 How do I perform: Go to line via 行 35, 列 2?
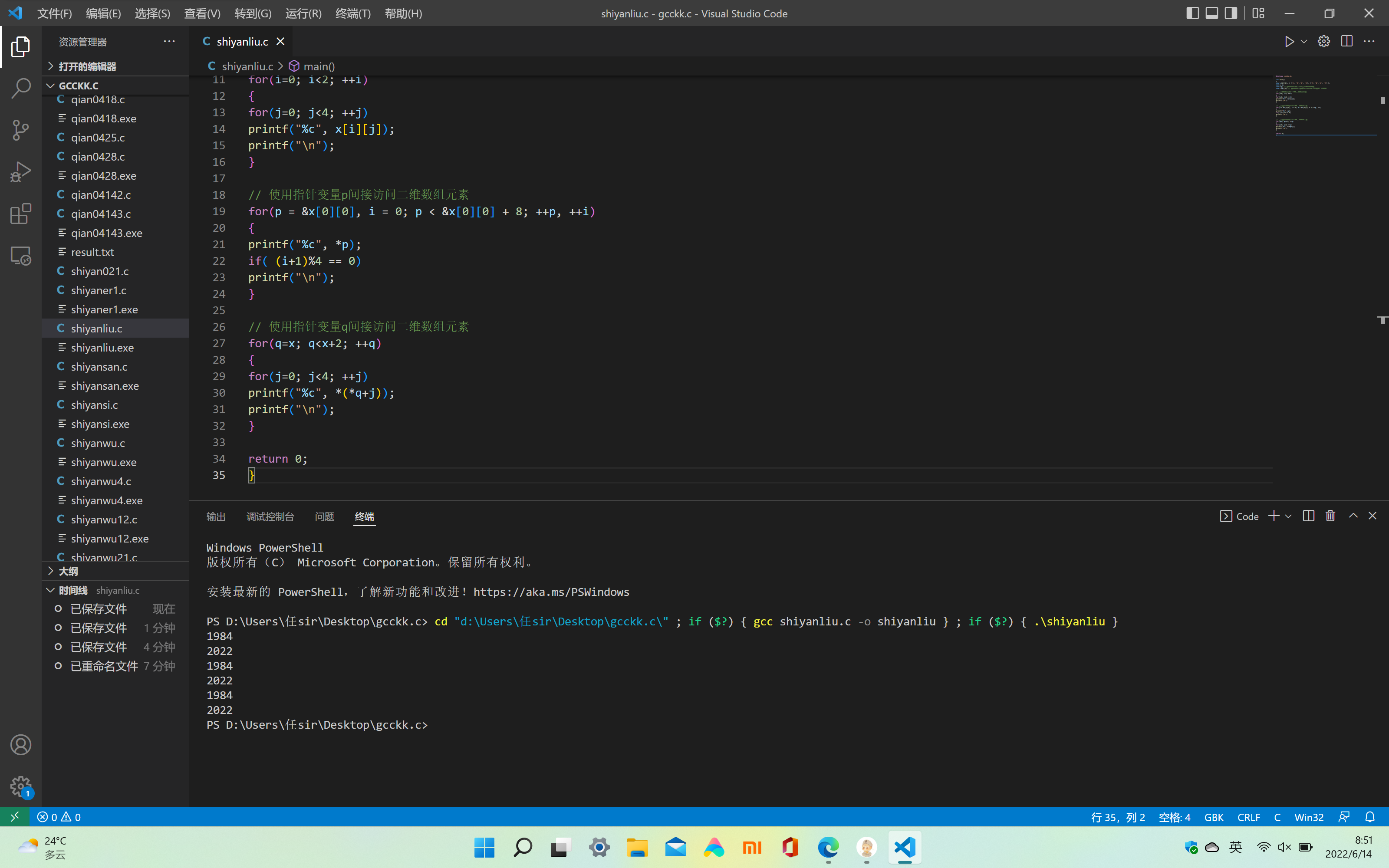click(x=1118, y=817)
